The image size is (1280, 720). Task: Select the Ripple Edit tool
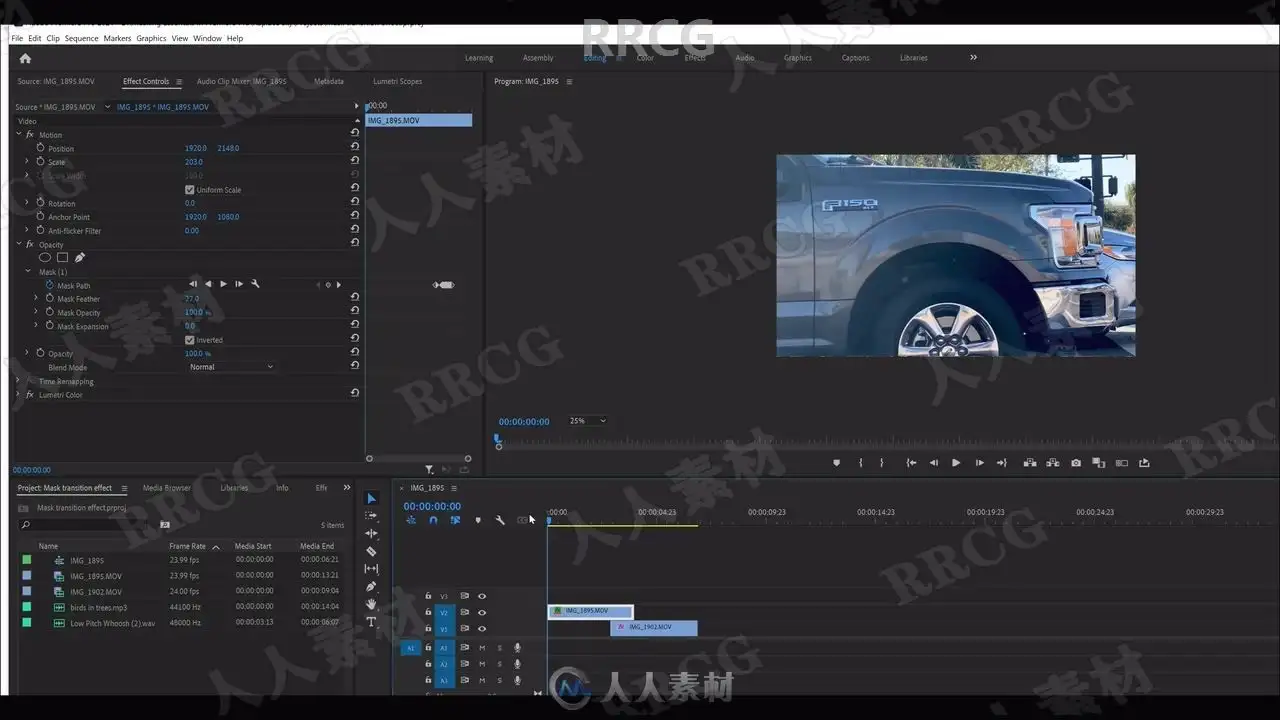click(372, 533)
